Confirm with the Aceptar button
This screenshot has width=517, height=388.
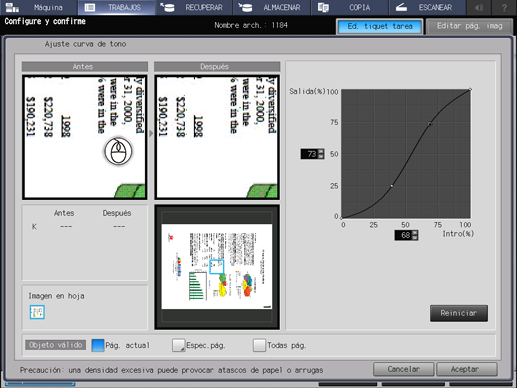467,369
